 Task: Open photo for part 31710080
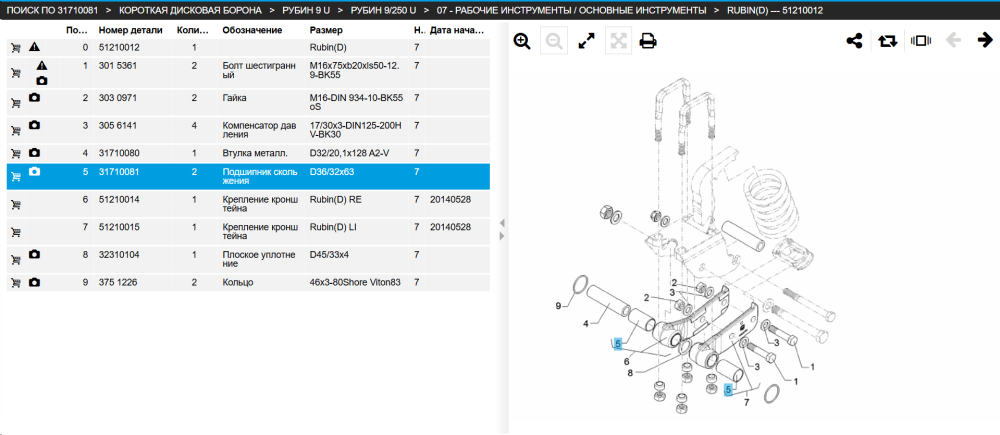pyautogui.click(x=35, y=152)
